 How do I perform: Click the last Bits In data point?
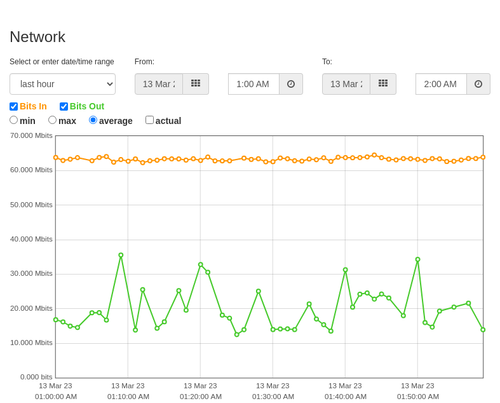tap(483, 157)
